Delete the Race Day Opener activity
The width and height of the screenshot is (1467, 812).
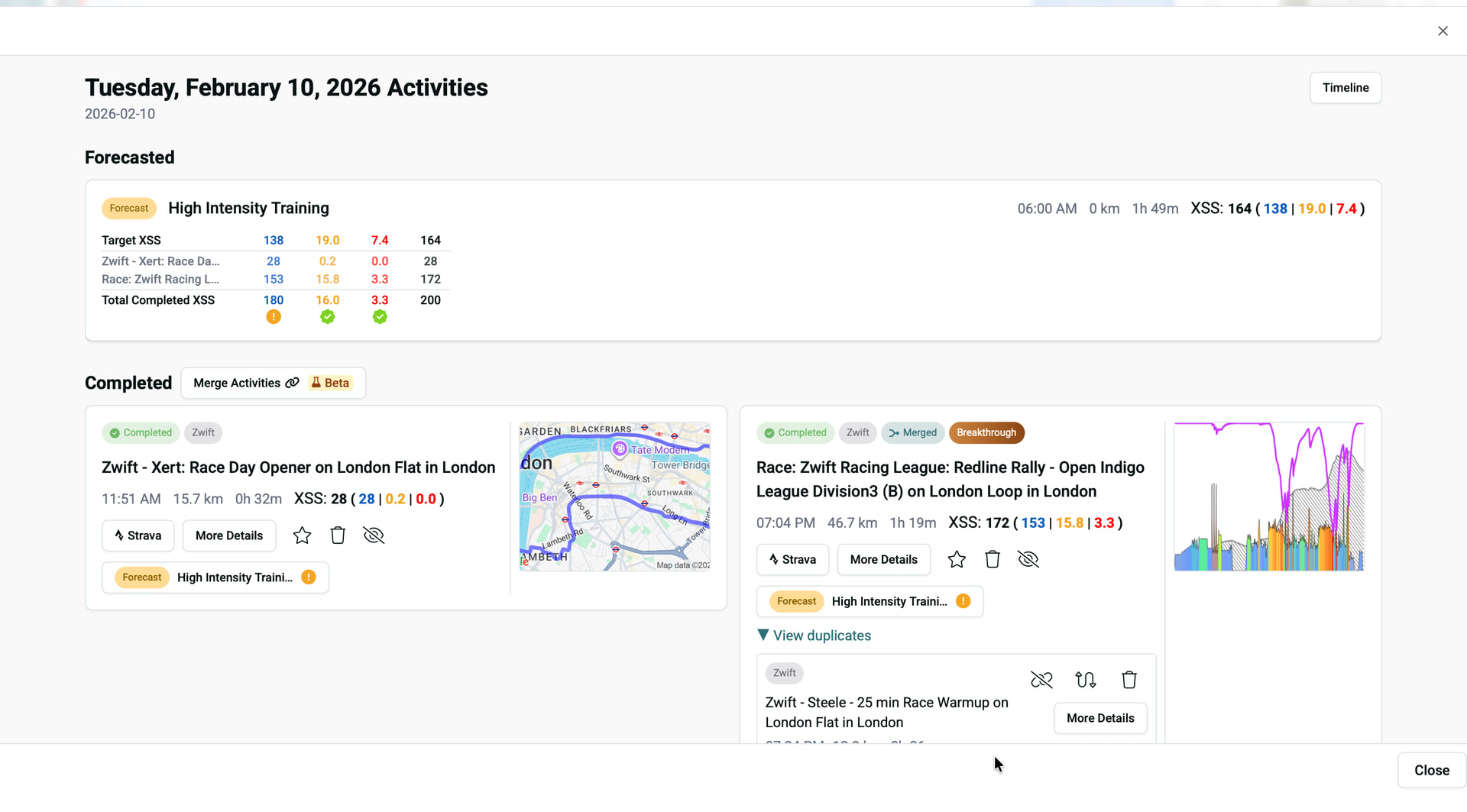(x=338, y=535)
